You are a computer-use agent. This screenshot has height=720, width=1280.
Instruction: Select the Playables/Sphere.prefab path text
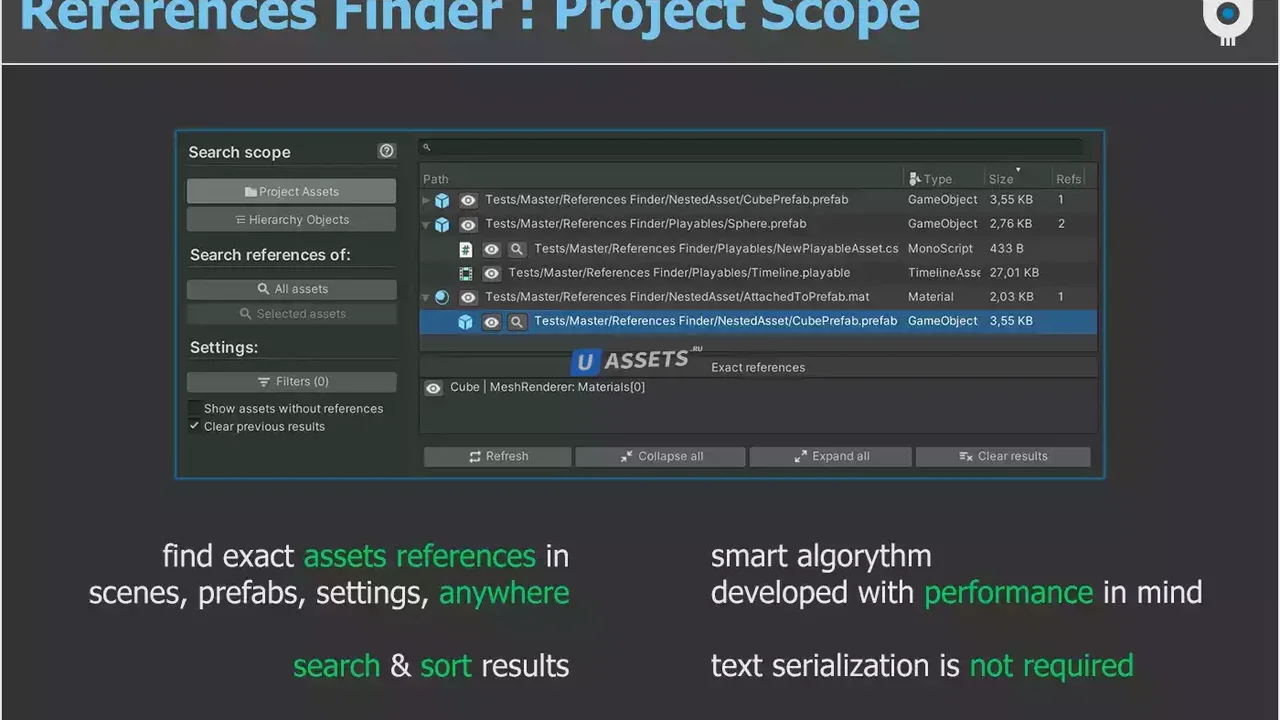[646, 224]
